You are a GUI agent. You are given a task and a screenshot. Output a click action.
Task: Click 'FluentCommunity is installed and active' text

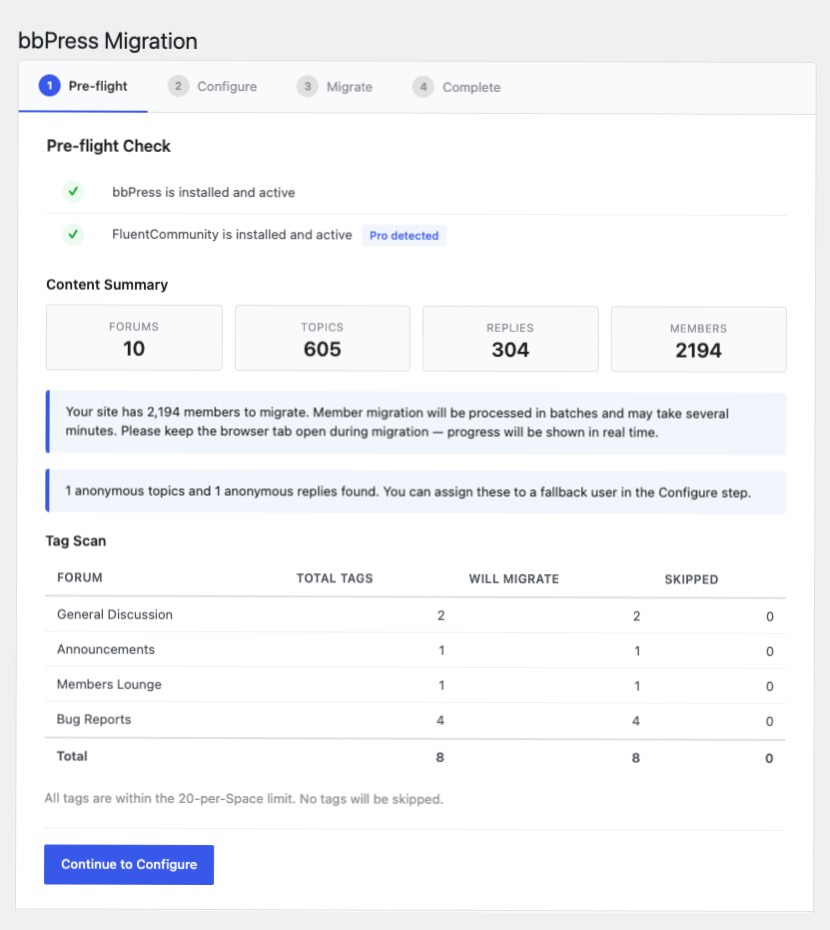click(x=232, y=234)
